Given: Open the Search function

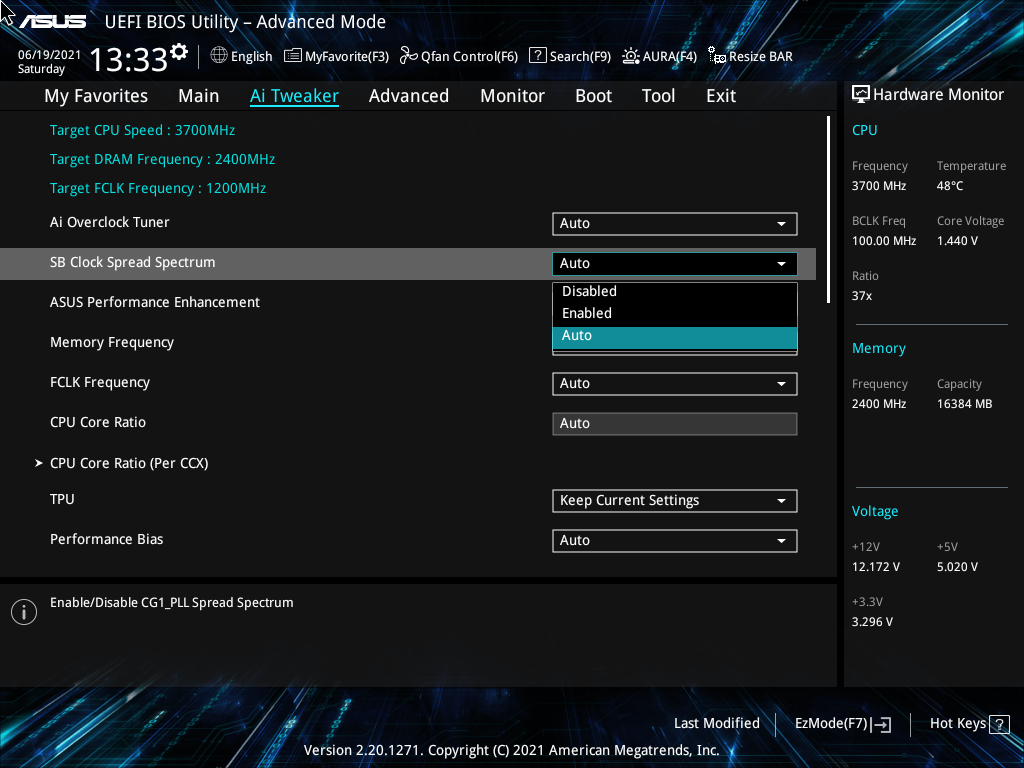Looking at the screenshot, I should (569, 56).
